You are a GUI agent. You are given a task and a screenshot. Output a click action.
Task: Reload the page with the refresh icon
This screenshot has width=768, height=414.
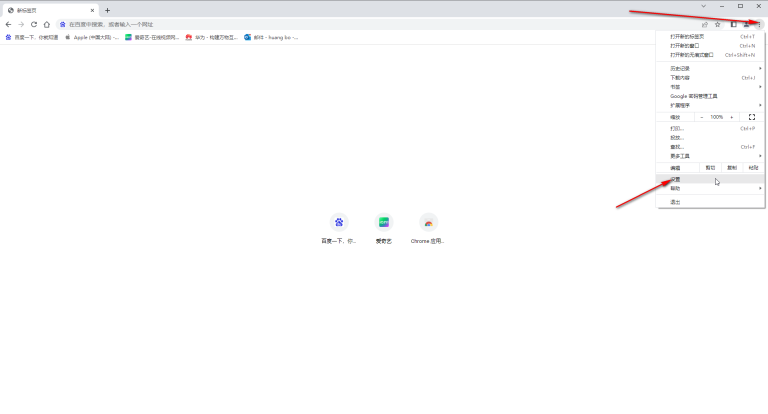point(34,24)
